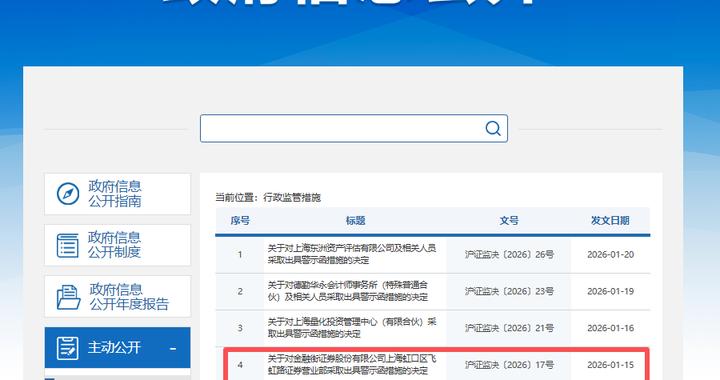720x380 pixels.
Task: Click row number 2 cell
Action: coord(240,291)
